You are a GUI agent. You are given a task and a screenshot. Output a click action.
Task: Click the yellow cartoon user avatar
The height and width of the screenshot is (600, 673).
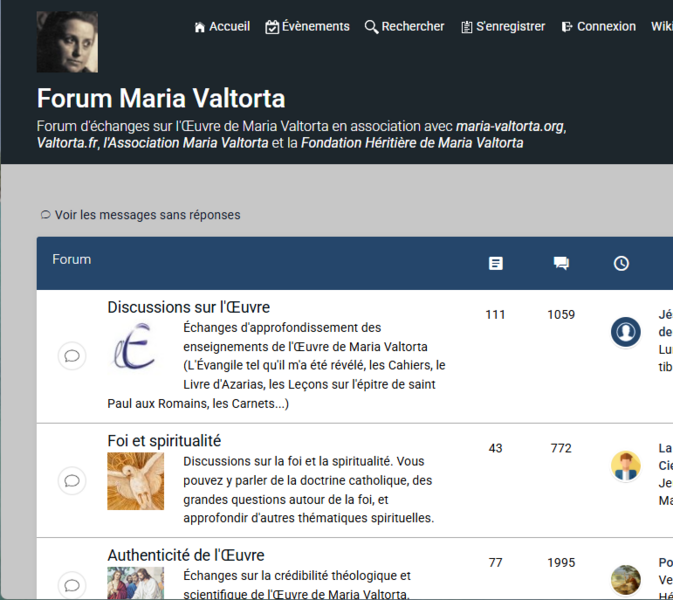click(626, 466)
